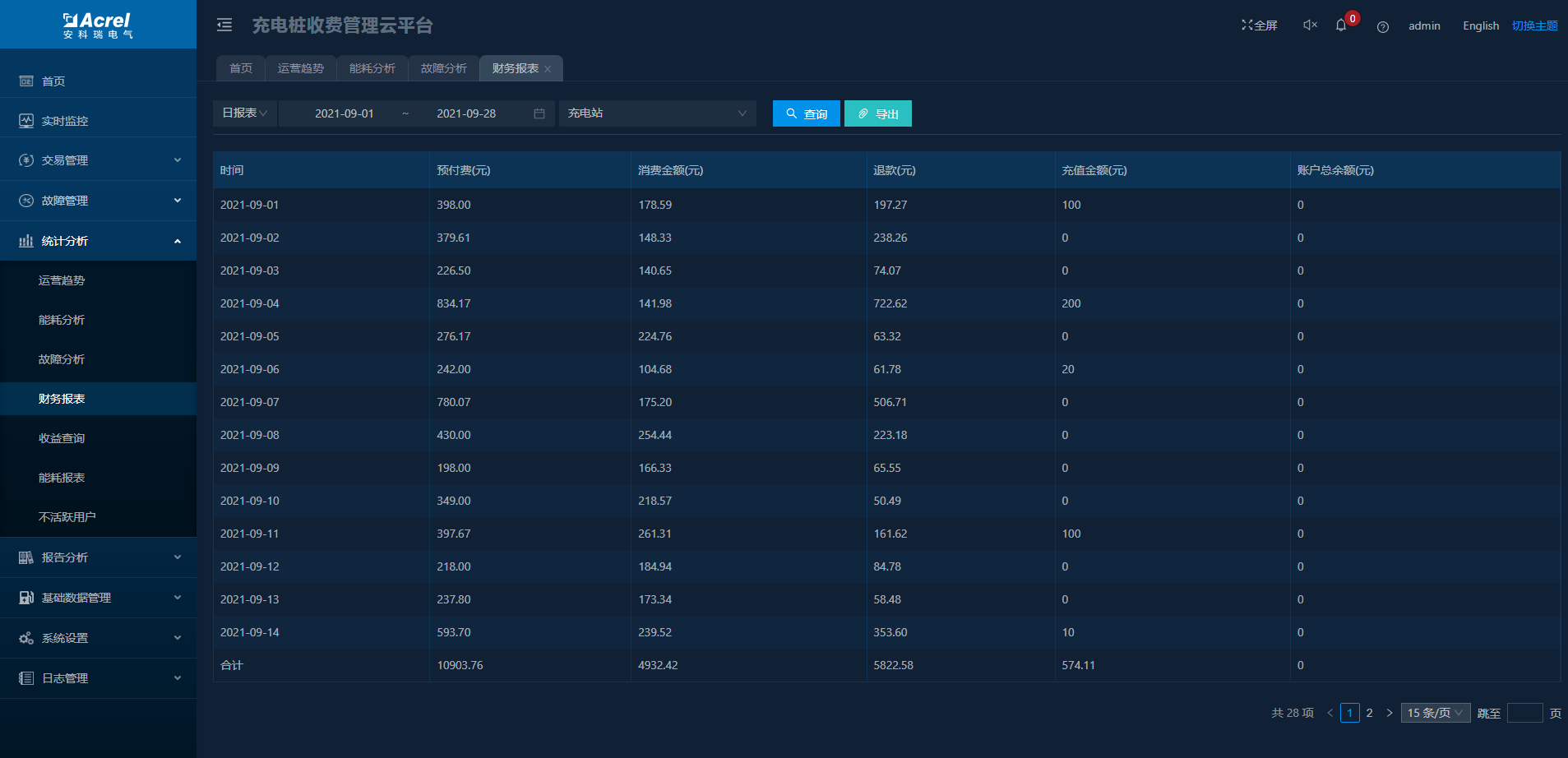Collapse sidebar using the hamburger menu icon

click(224, 25)
